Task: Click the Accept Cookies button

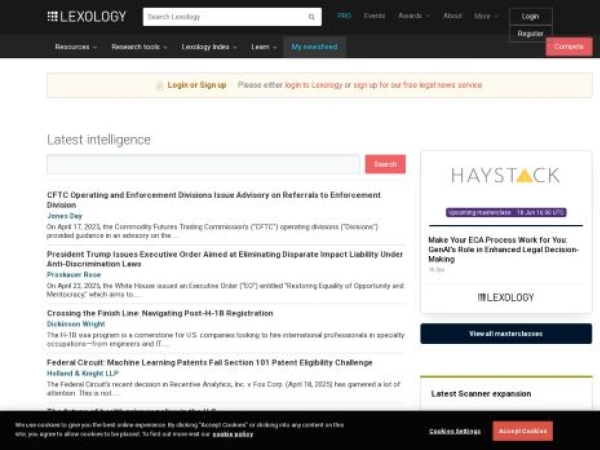Action: coord(522,431)
